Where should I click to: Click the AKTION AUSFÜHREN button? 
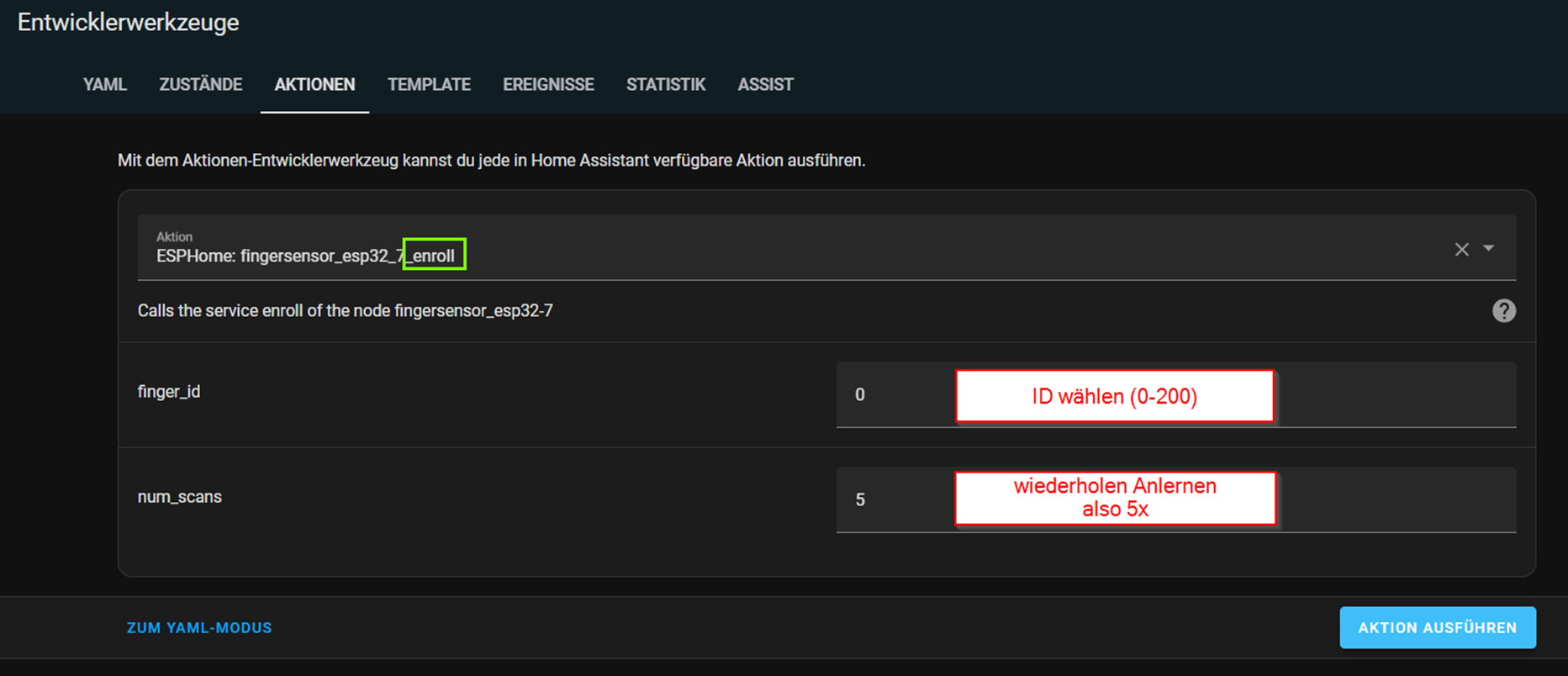tap(1438, 627)
